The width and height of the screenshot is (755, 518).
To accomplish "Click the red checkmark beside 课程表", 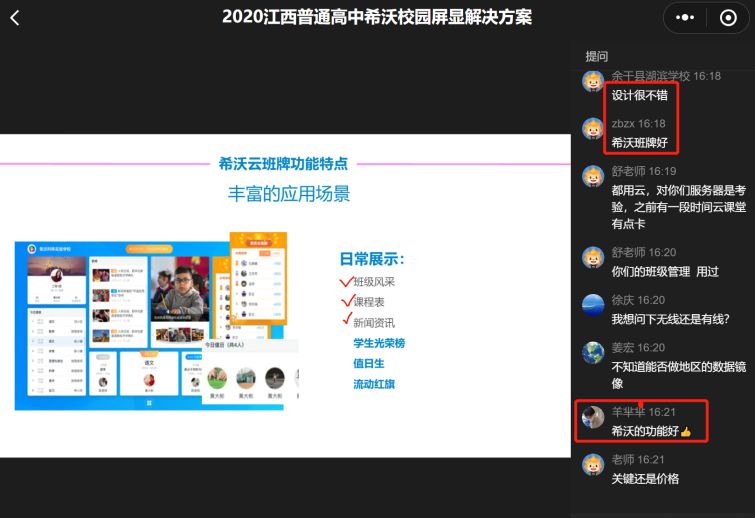I will [347, 301].
